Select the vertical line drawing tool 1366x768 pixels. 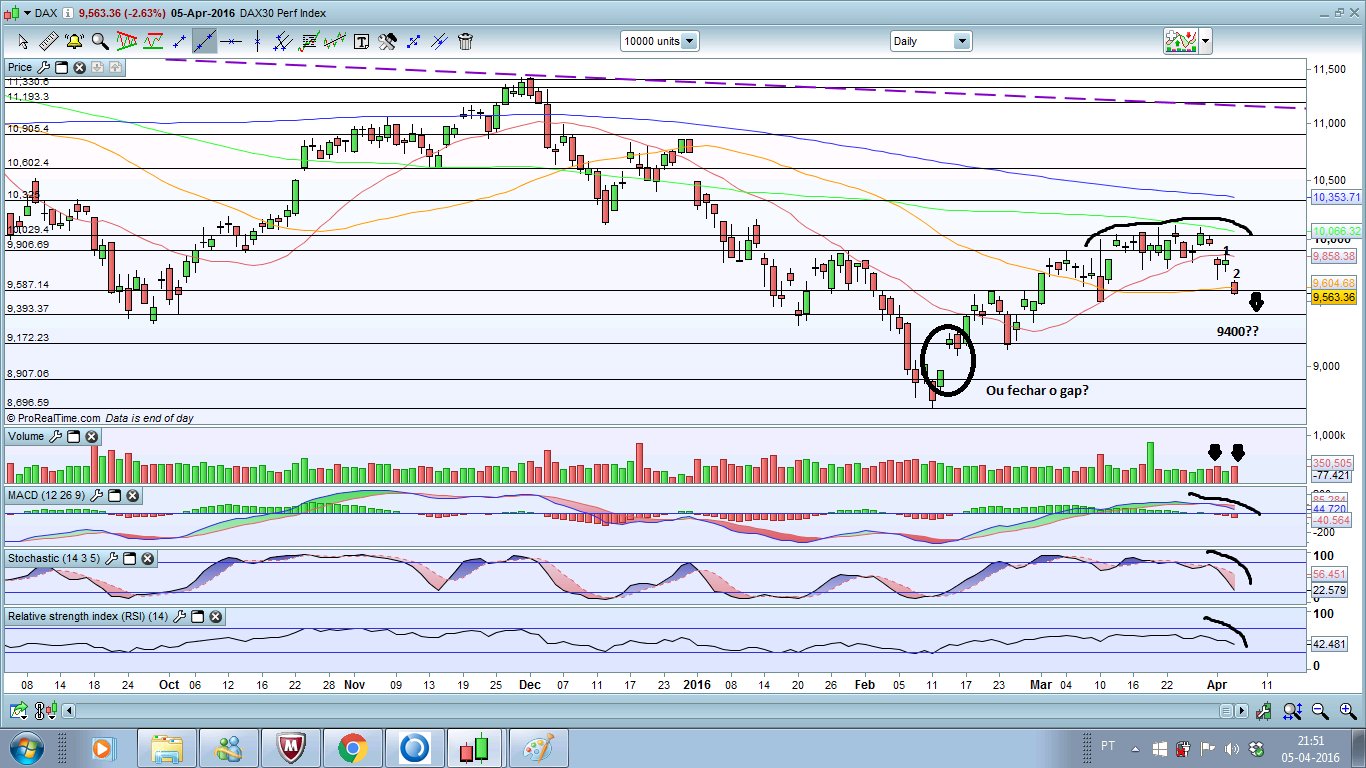pyautogui.click(x=258, y=41)
